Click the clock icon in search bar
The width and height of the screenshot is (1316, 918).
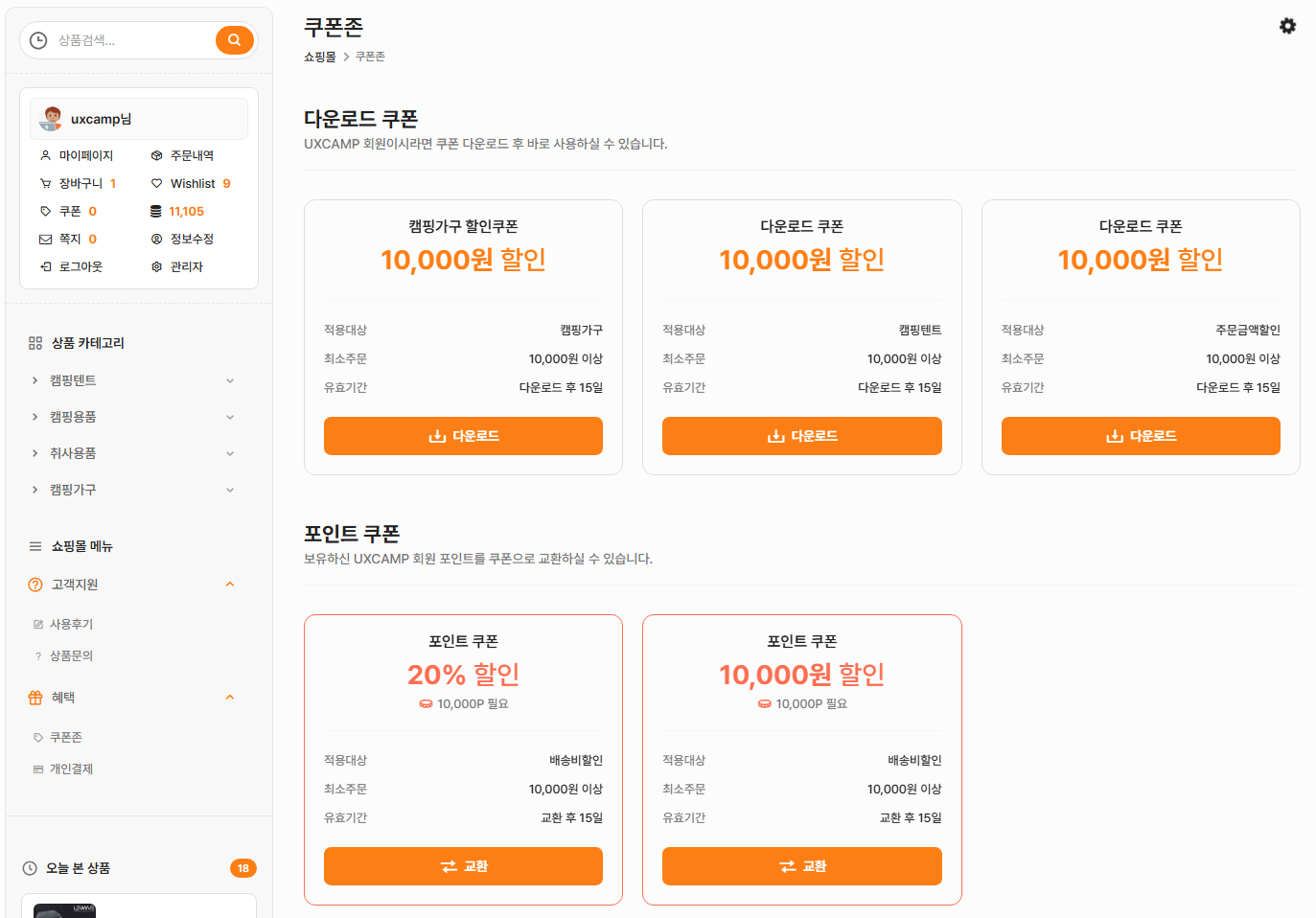pos(38,40)
